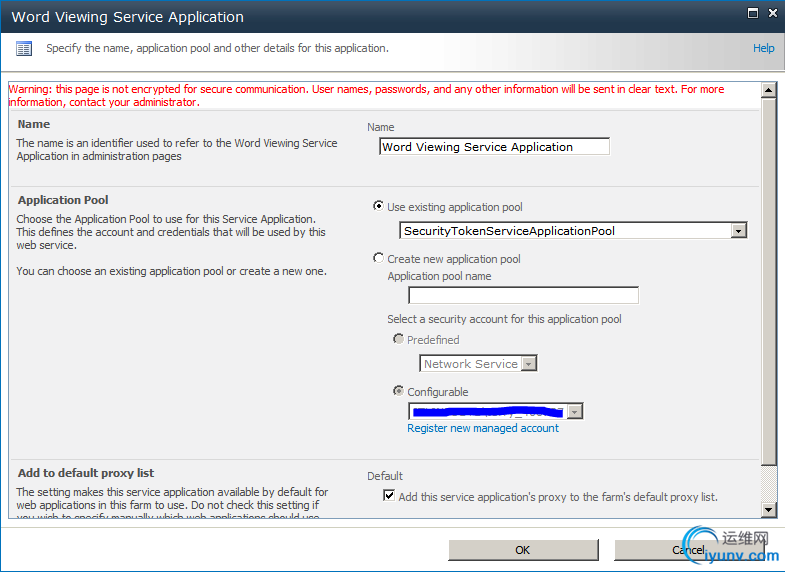Choose the Configurable security account radio
The width and height of the screenshot is (785, 572).
click(399, 390)
